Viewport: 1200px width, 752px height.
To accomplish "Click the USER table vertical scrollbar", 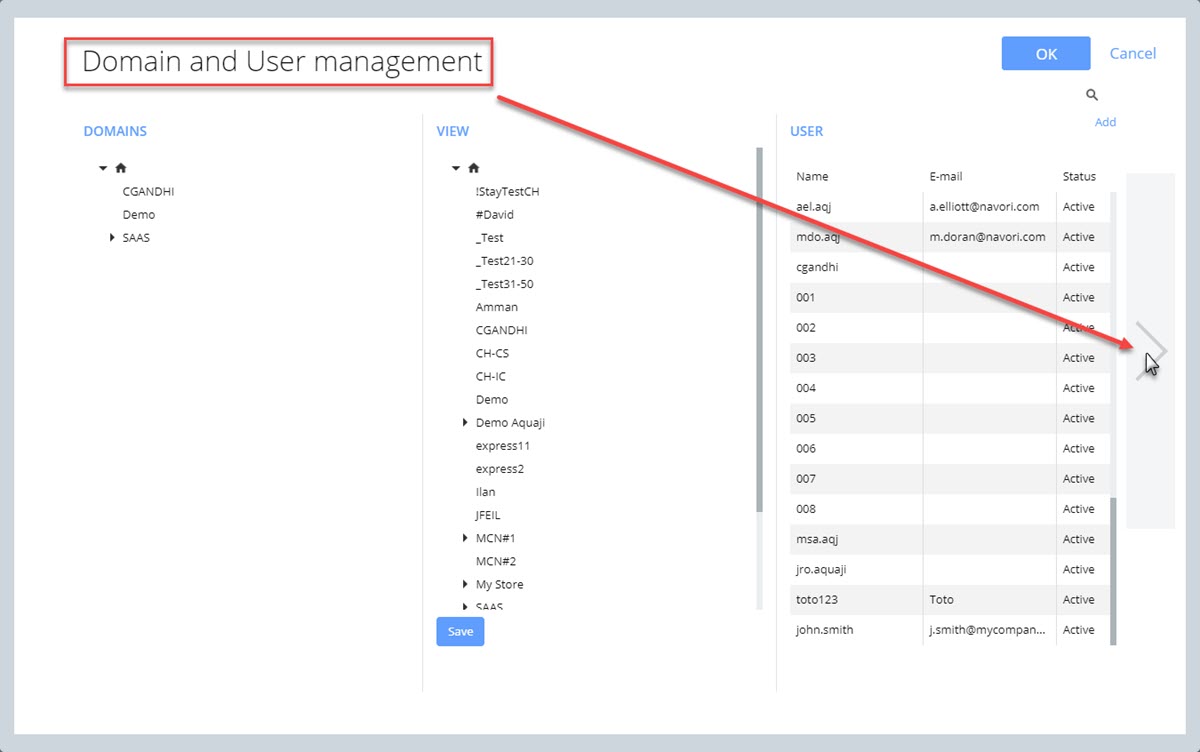I will [x=1113, y=569].
